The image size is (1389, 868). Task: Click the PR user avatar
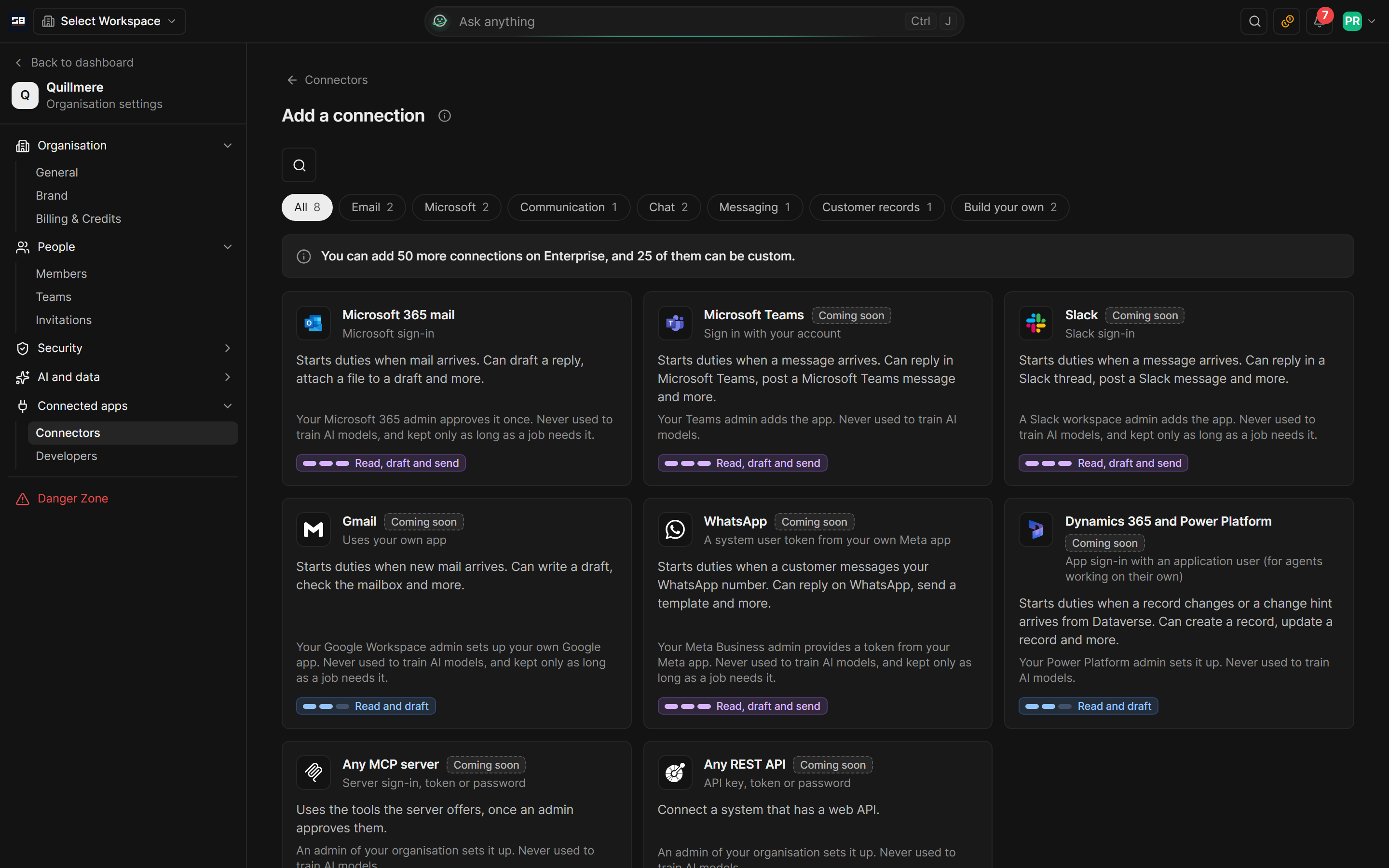click(1352, 21)
